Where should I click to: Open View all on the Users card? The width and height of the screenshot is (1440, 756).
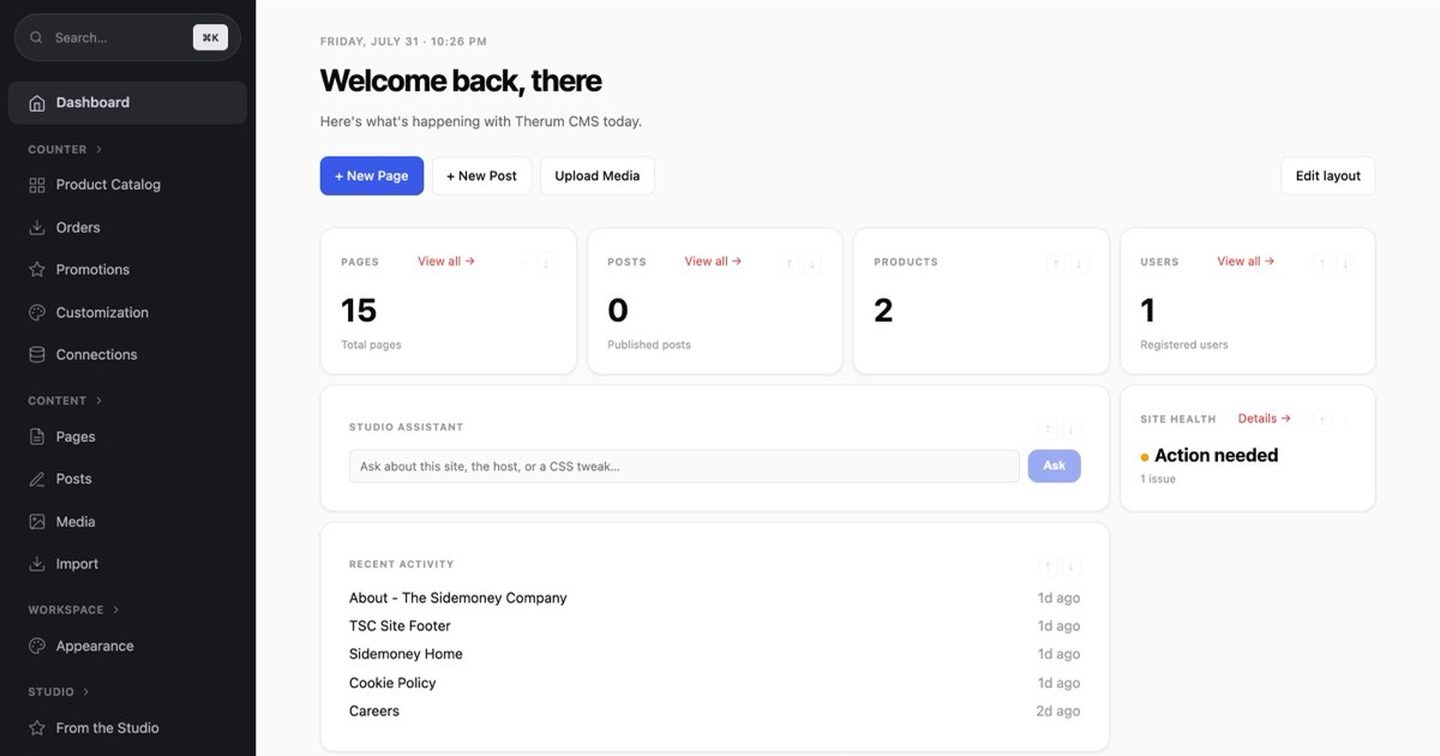pos(1246,261)
